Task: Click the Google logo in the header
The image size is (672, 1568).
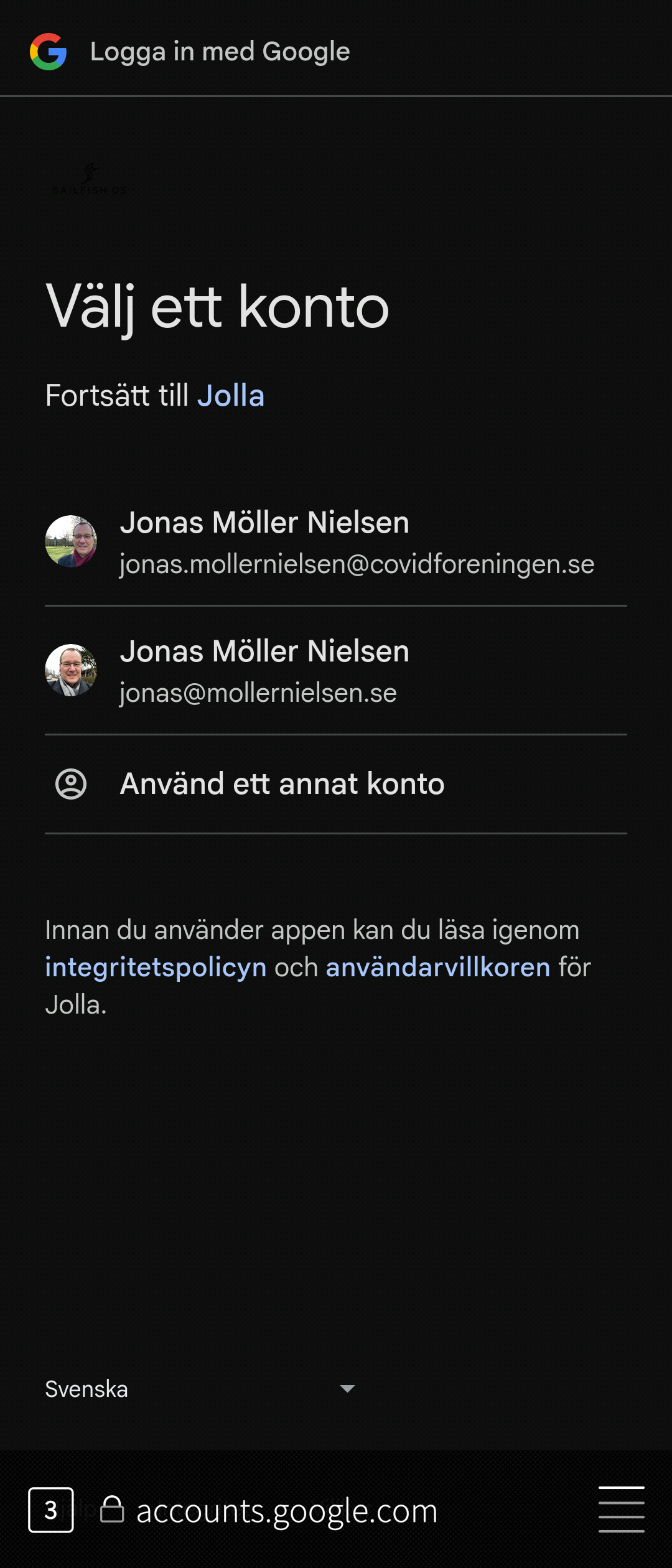Action: (49, 52)
